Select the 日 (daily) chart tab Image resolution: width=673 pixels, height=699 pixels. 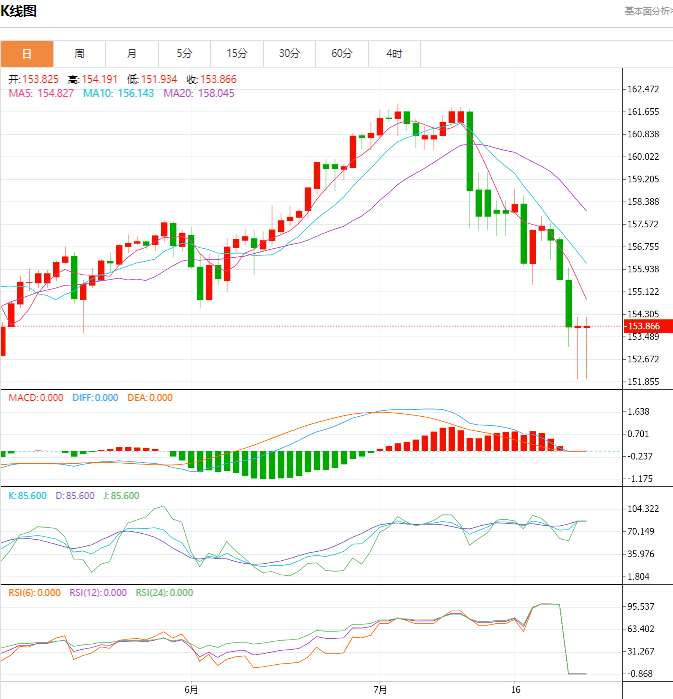[26, 54]
